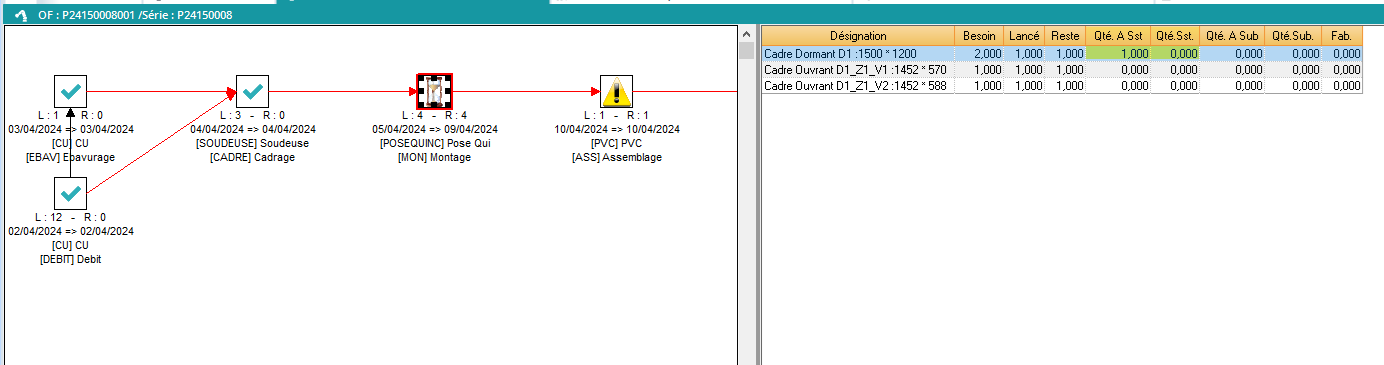The width and height of the screenshot is (1384, 365).
Task: Click Reste value in Cadre Ouvrant D1_Z1_V2 row
Action: click(1065, 86)
